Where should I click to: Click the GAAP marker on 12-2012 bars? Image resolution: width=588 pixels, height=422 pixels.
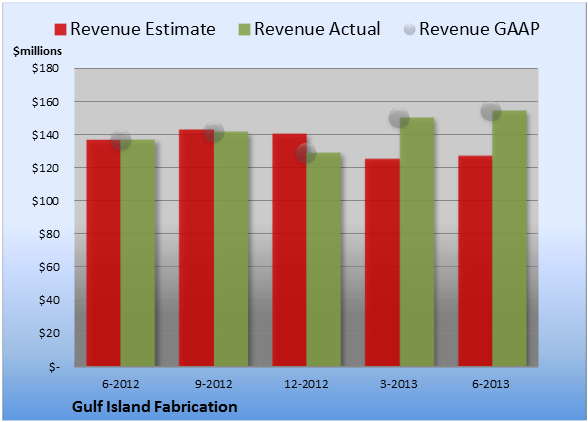306,153
